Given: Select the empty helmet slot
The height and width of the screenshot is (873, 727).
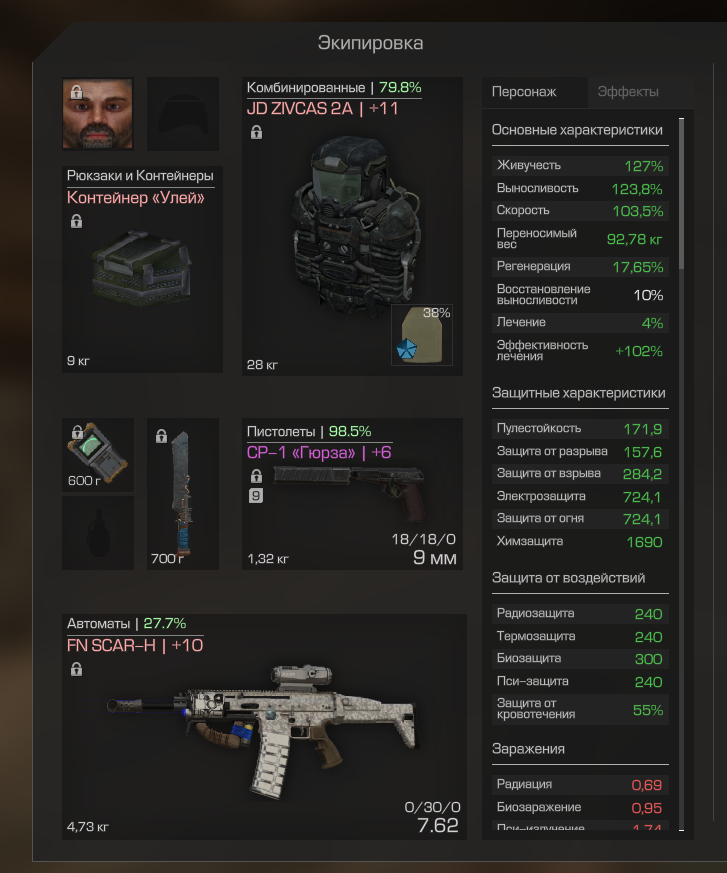Looking at the screenshot, I should click(183, 114).
